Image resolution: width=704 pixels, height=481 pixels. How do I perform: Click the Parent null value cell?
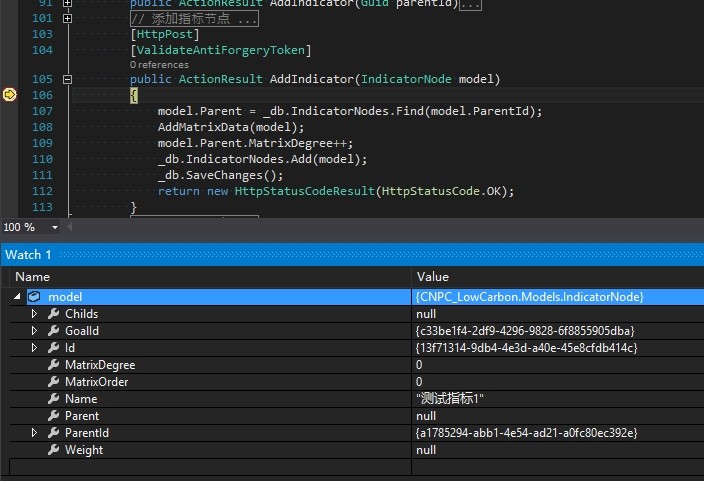pos(558,416)
